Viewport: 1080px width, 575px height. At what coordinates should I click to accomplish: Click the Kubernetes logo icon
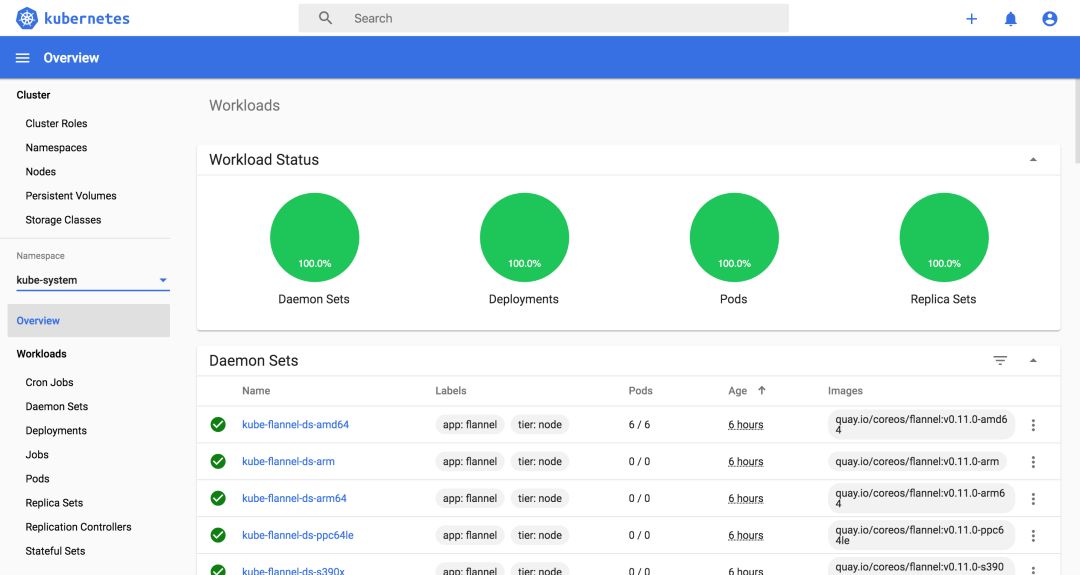click(27, 19)
